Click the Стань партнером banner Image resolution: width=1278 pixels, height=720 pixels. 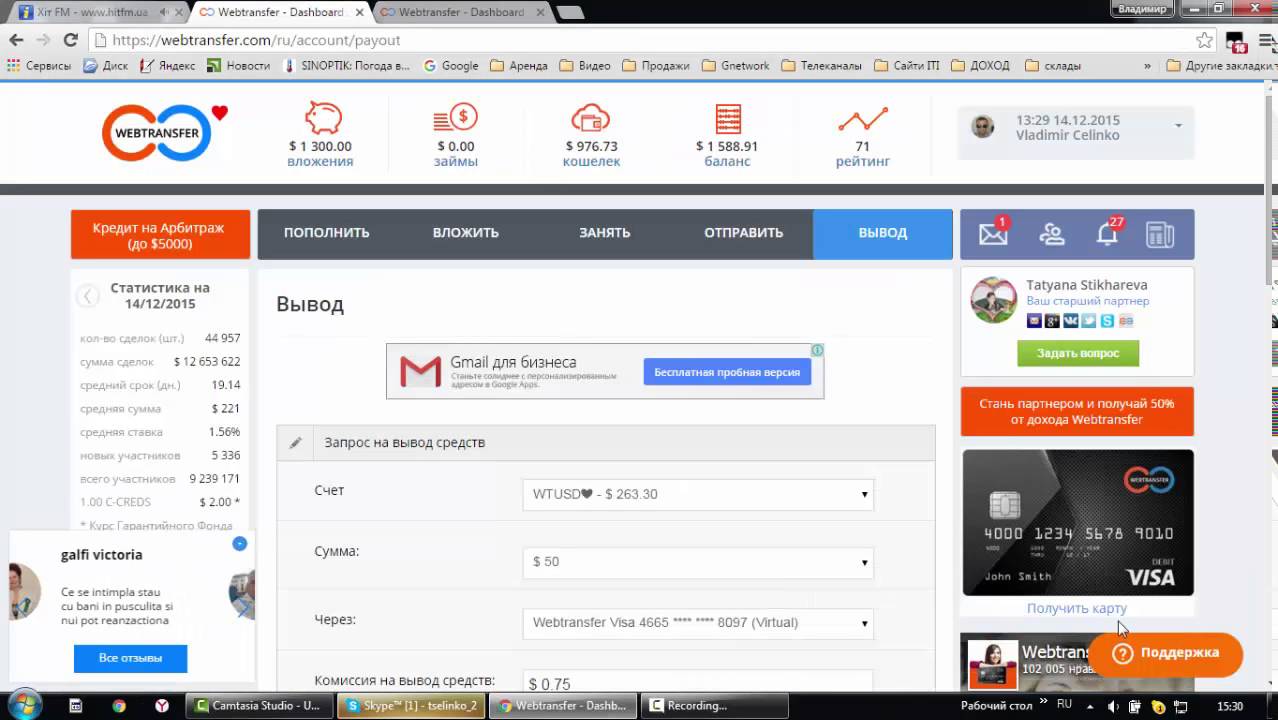[1077, 411]
